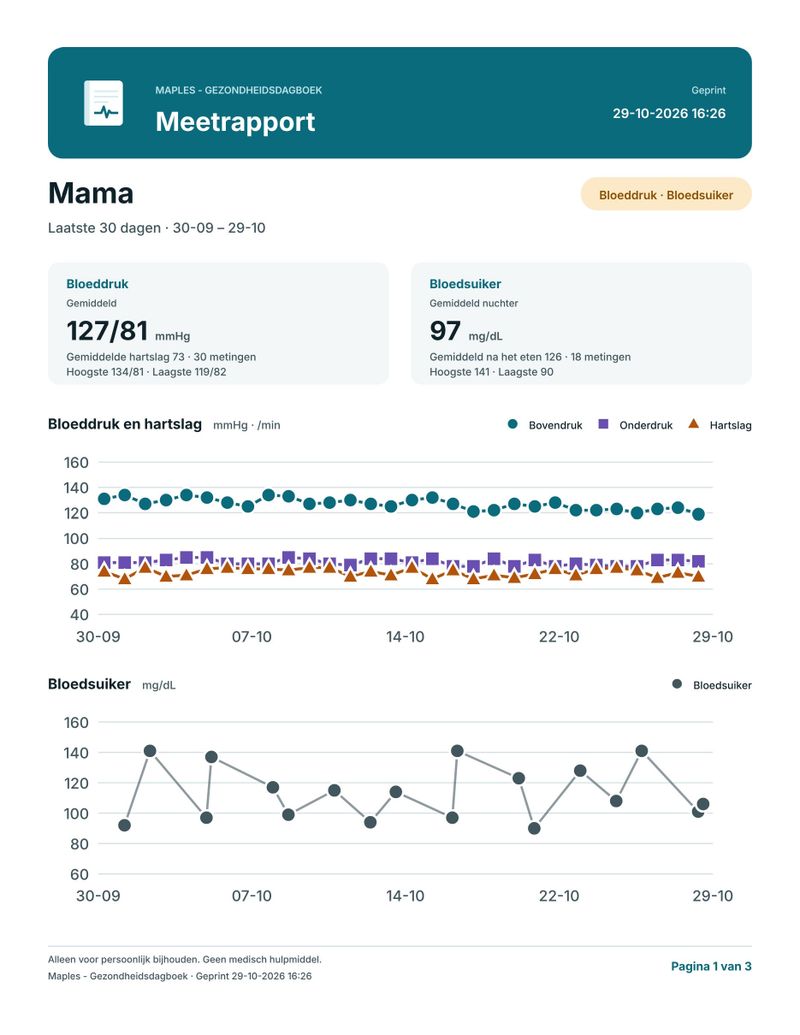
Task: Click the 97 fasting average value
Action: pyautogui.click(x=445, y=331)
